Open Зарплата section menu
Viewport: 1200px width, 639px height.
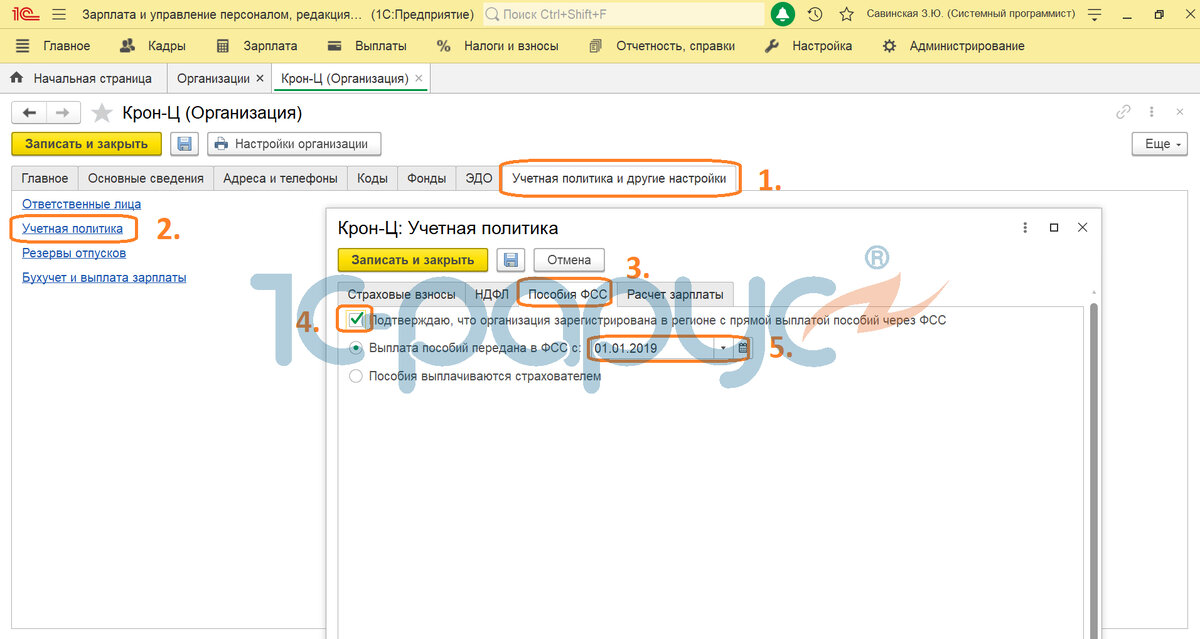(257, 46)
